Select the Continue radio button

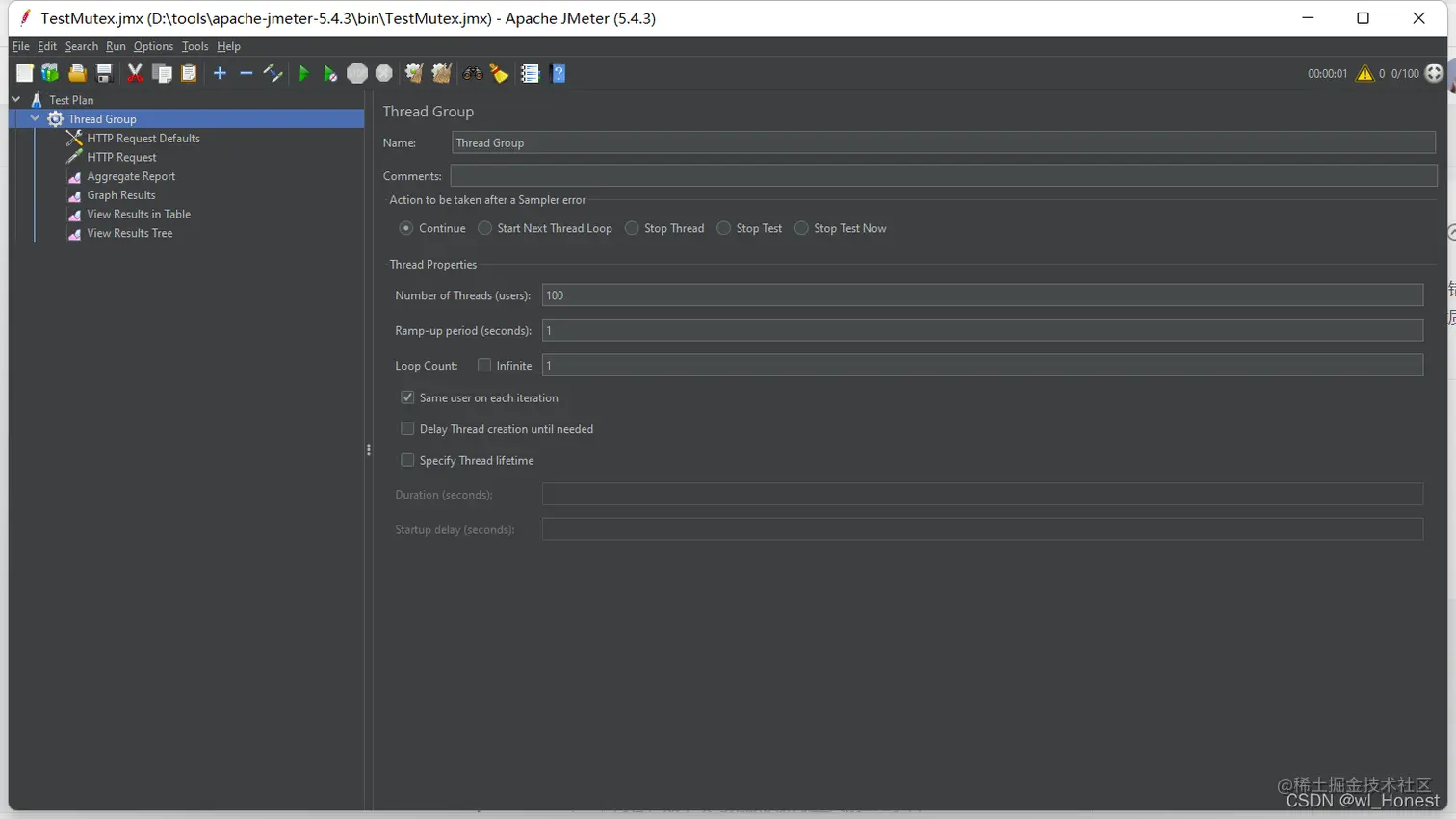tap(406, 228)
